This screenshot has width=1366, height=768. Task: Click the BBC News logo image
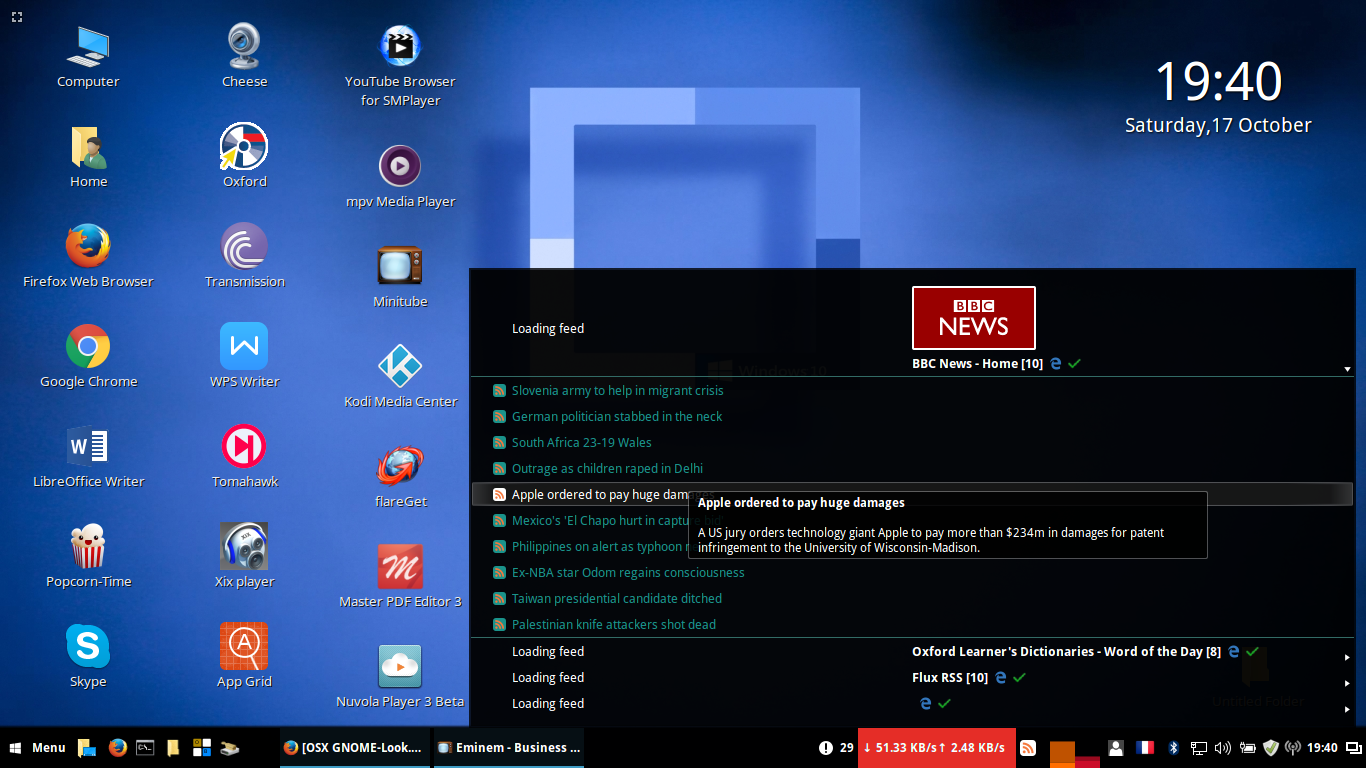pos(974,318)
